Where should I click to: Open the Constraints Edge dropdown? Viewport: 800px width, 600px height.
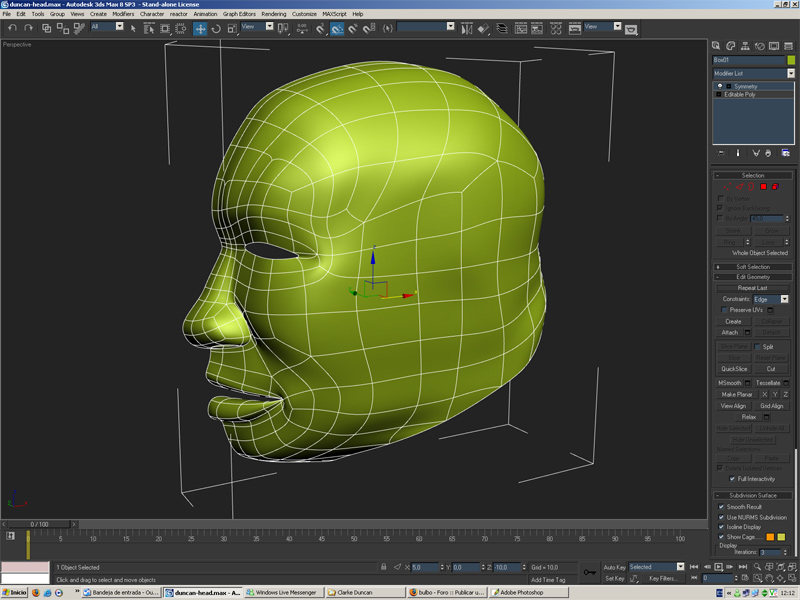784,299
